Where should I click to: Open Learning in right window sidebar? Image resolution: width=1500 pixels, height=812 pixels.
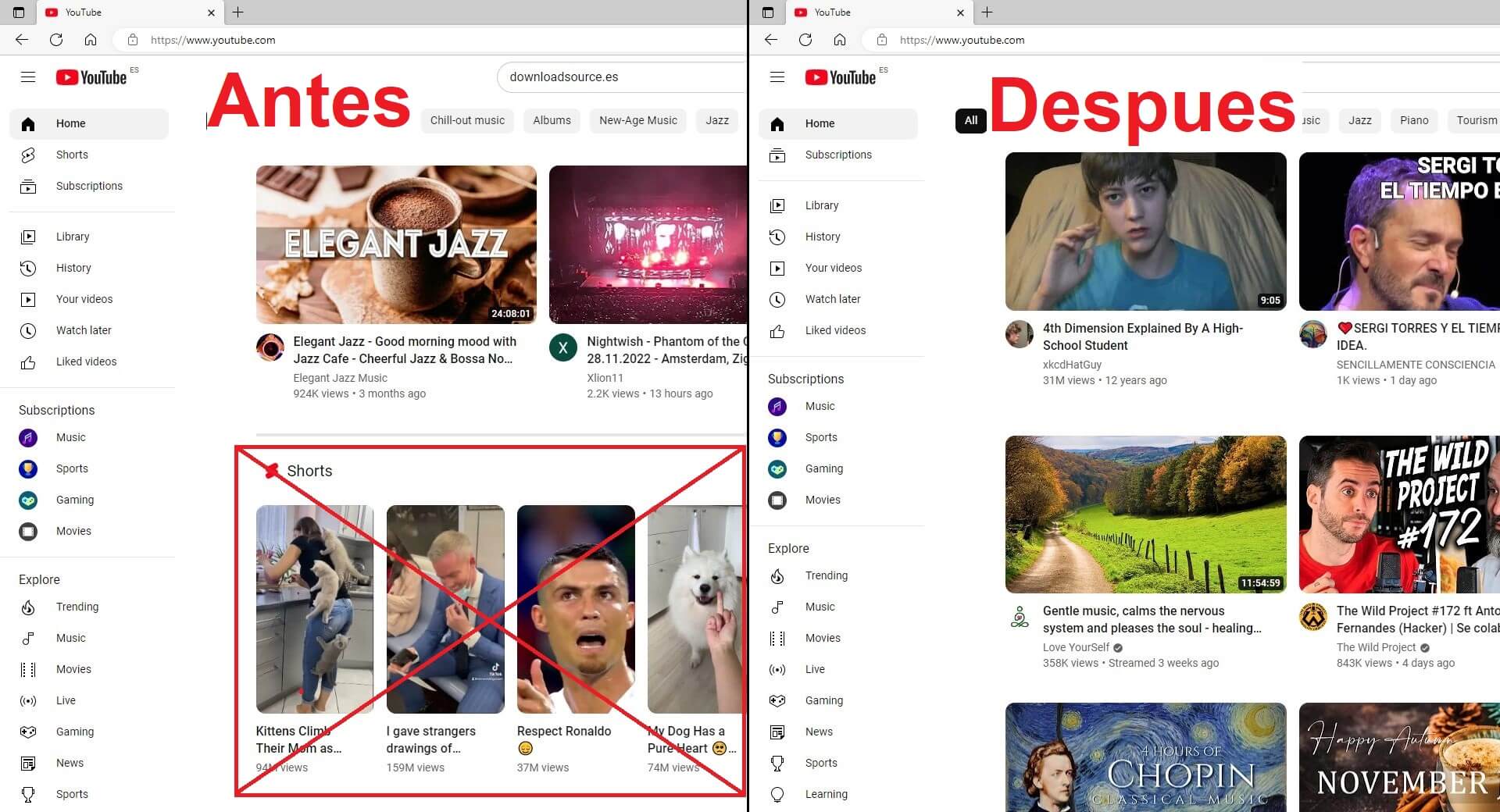pyautogui.click(x=838, y=794)
